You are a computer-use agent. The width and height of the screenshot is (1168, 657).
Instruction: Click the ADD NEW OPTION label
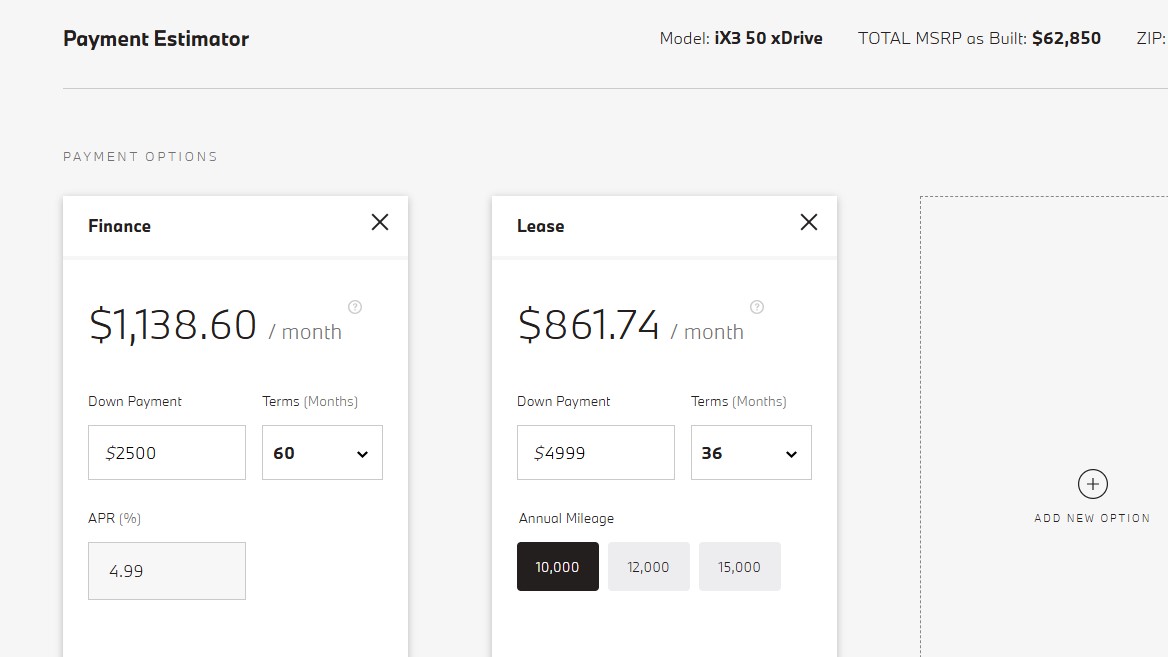1092,518
